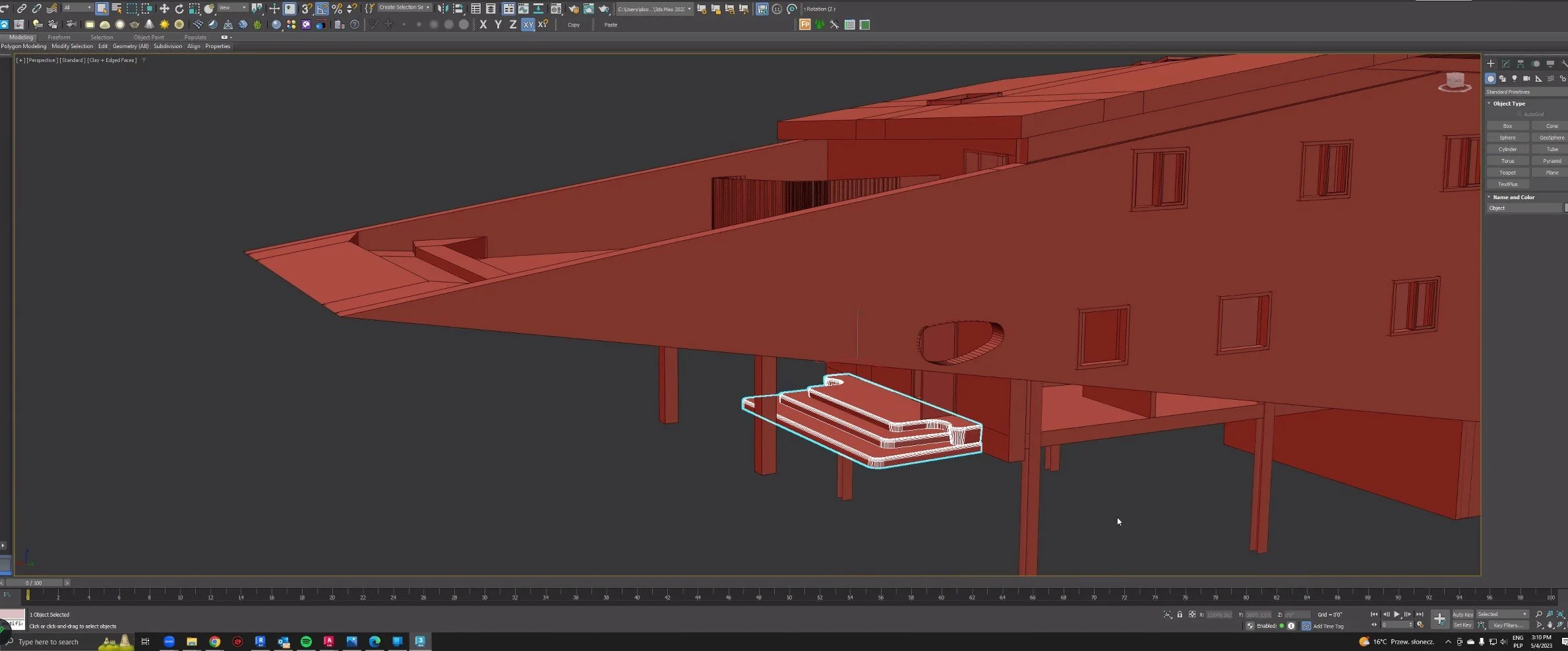The height and width of the screenshot is (651, 1568).
Task: Open Standard Primitives category dropdown
Action: click(1526, 92)
